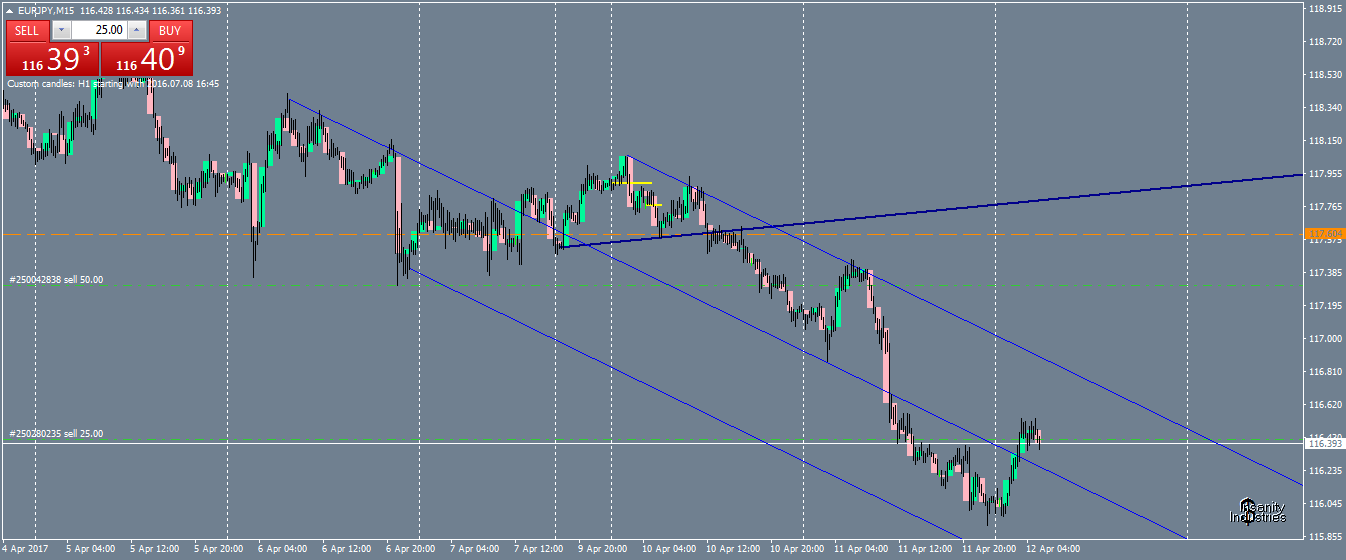Click the red SELL button
The height and width of the screenshot is (560, 1346).
coord(27,30)
